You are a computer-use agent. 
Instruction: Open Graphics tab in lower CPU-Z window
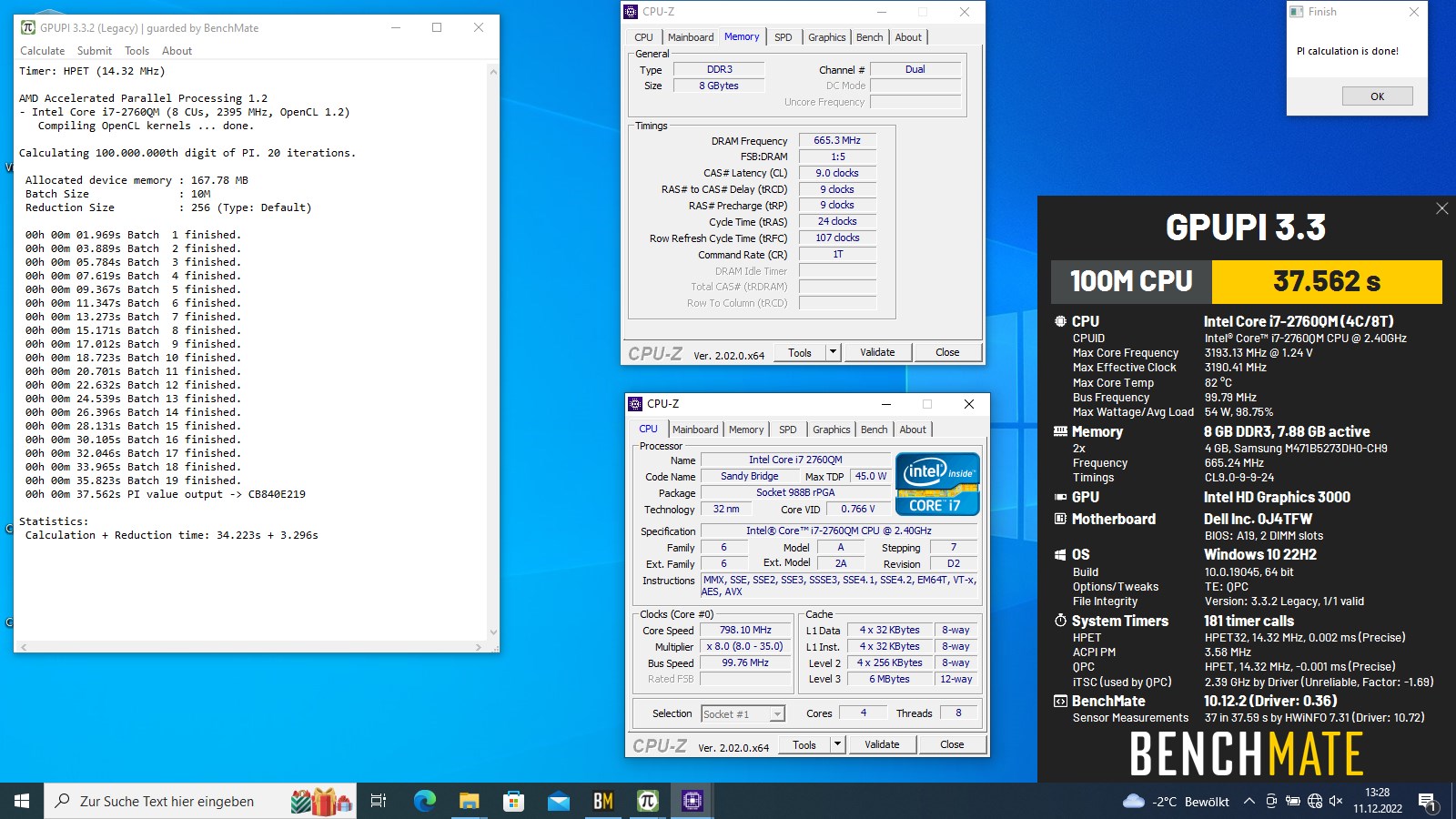pyautogui.click(x=832, y=430)
